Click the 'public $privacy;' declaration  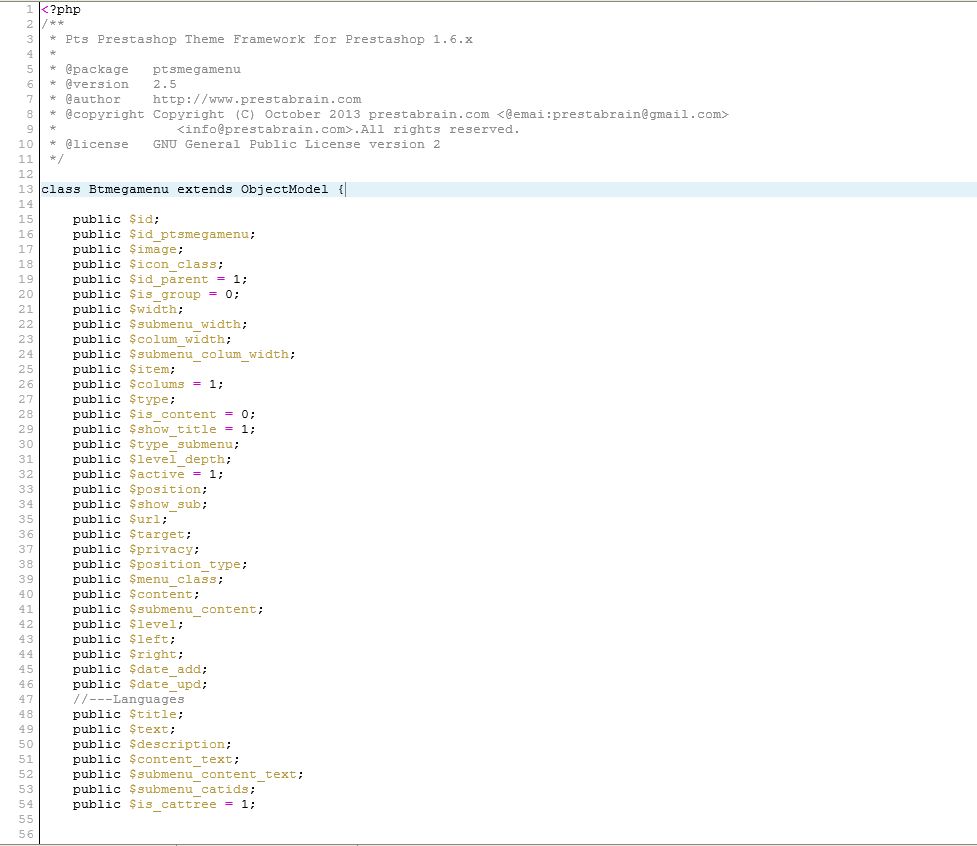tap(136, 549)
